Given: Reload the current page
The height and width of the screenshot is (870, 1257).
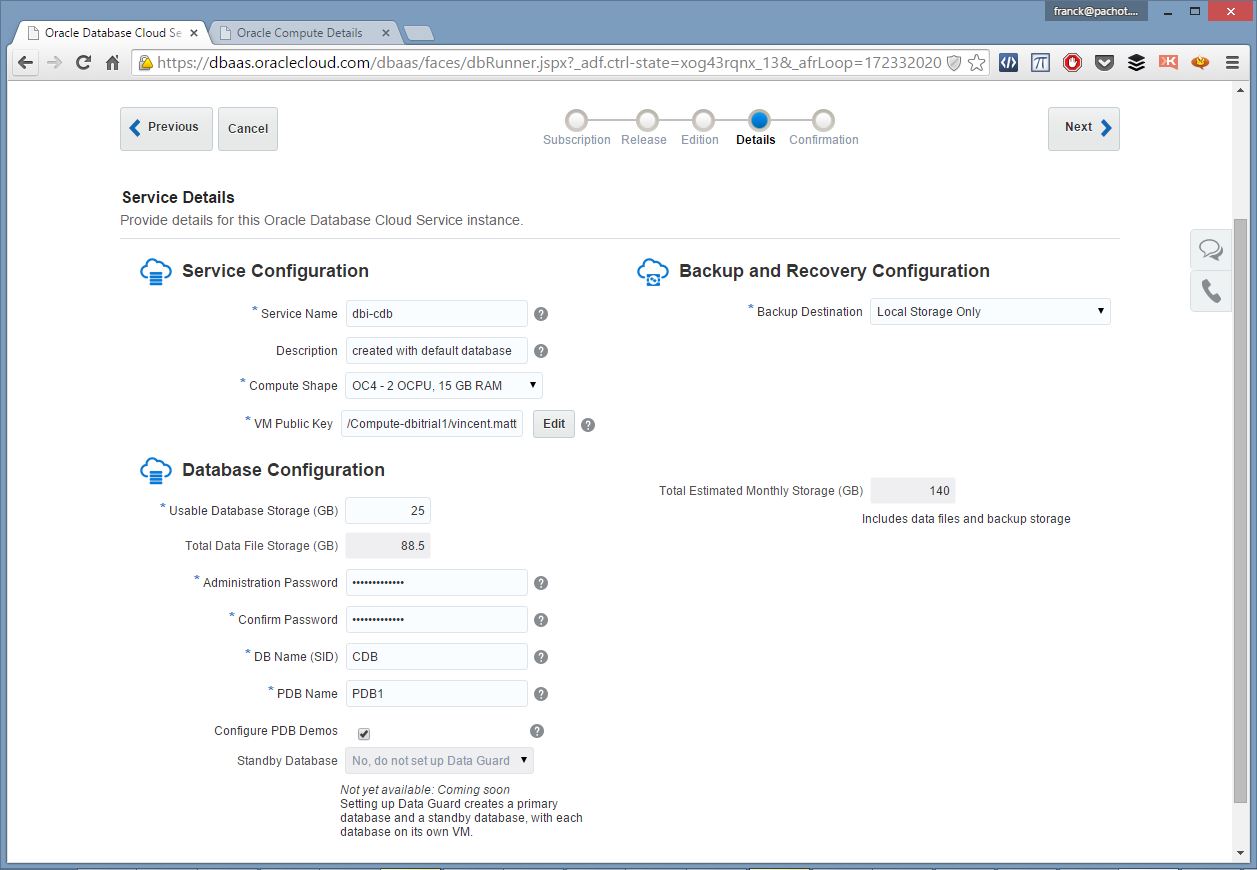Looking at the screenshot, I should point(84,63).
